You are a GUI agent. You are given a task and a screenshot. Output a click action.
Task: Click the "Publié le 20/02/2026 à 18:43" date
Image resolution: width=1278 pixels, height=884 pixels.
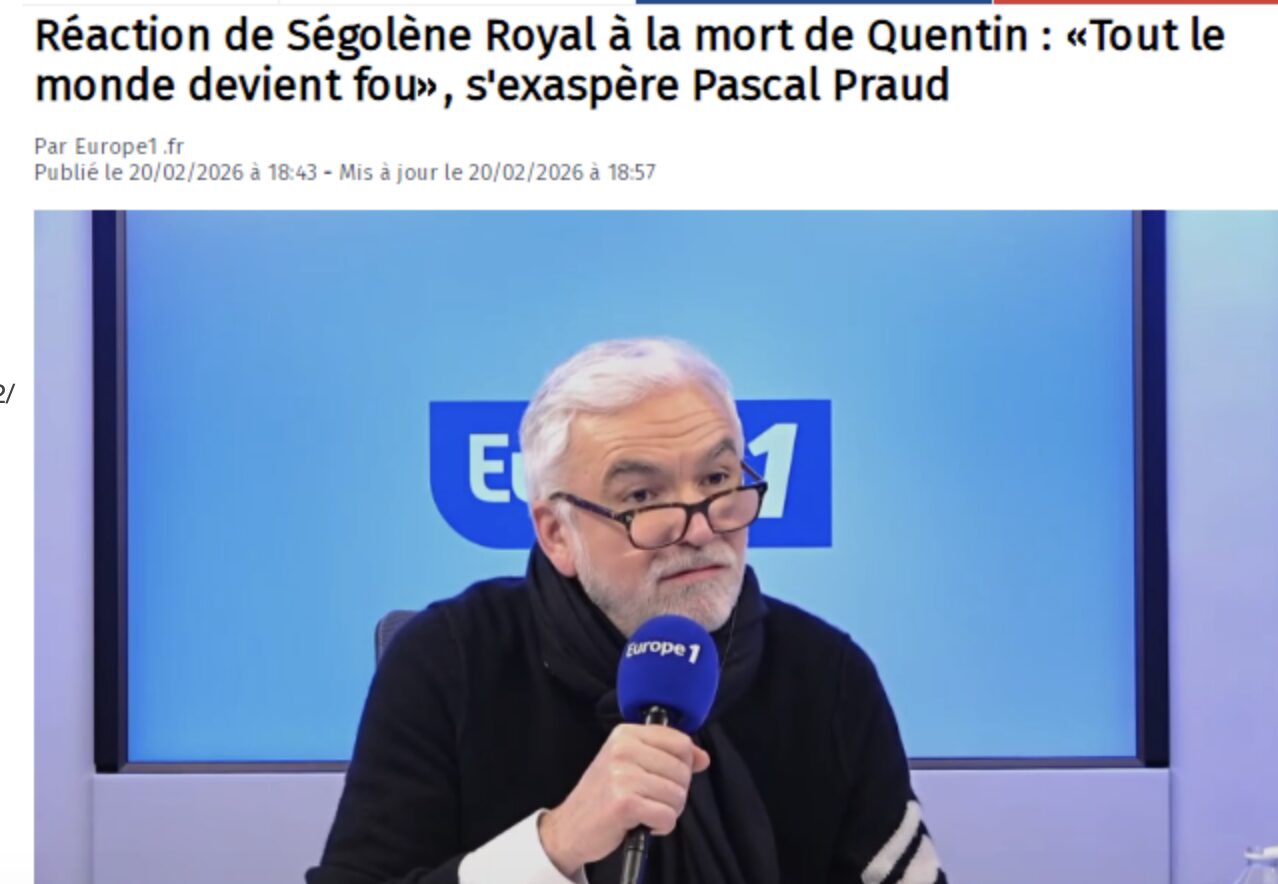pos(175,172)
